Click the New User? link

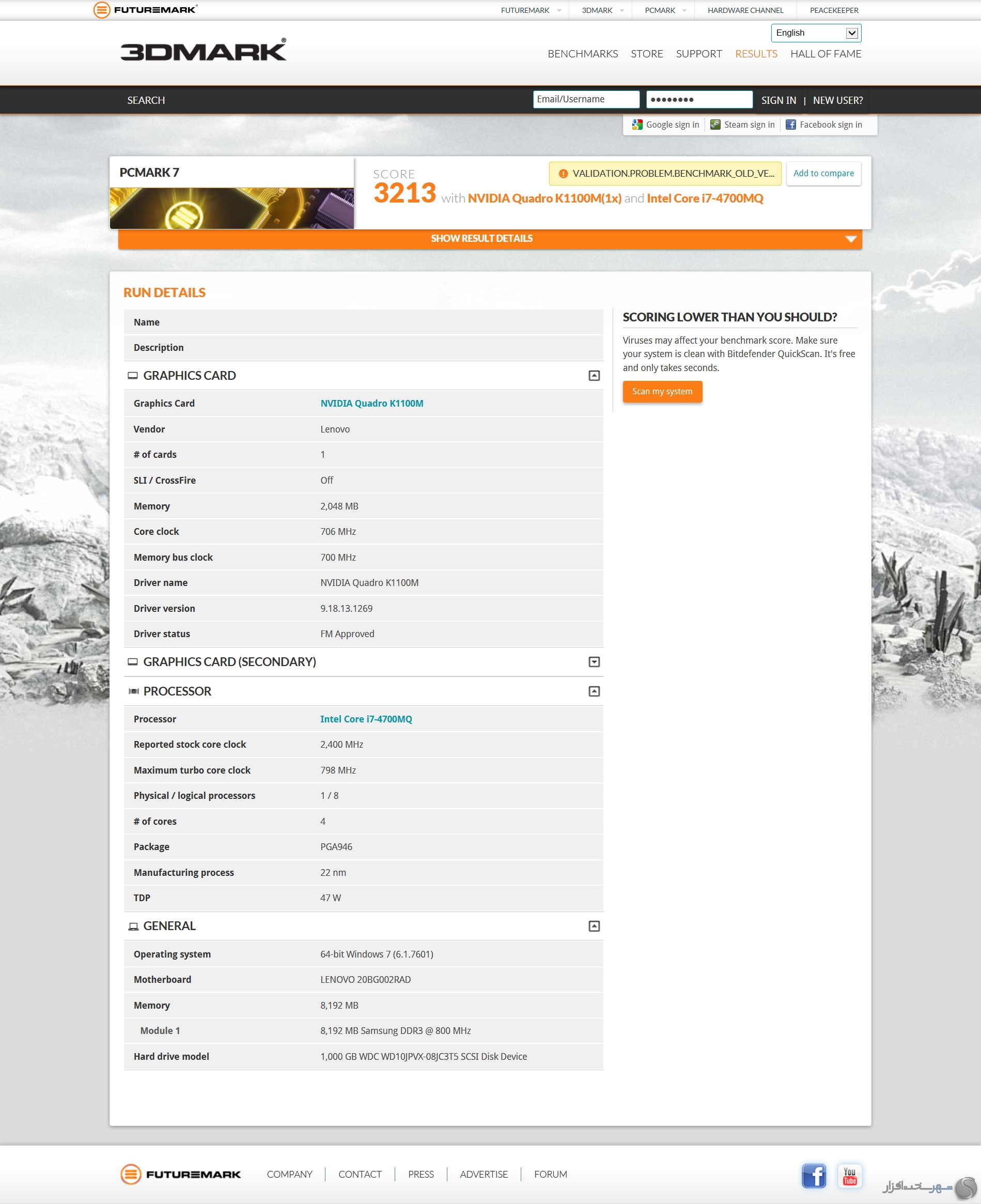[x=837, y=100]
